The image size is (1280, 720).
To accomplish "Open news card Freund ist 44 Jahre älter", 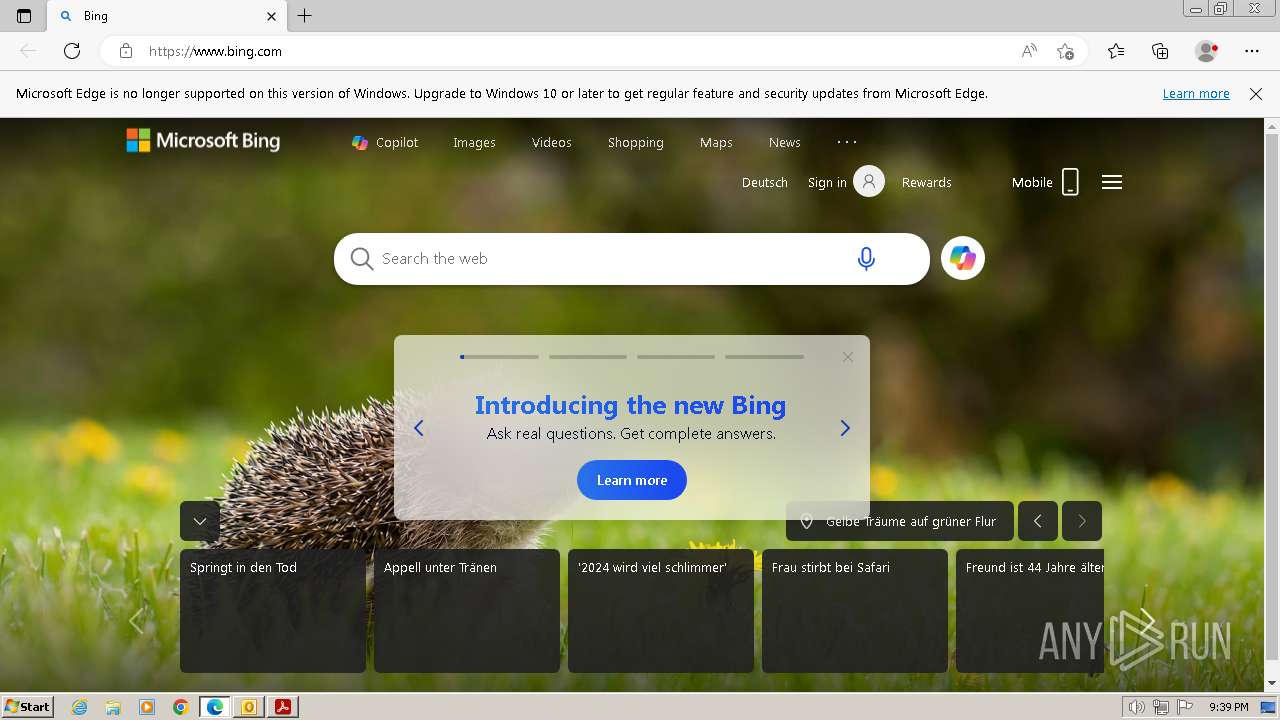I will pos(1030,611).
